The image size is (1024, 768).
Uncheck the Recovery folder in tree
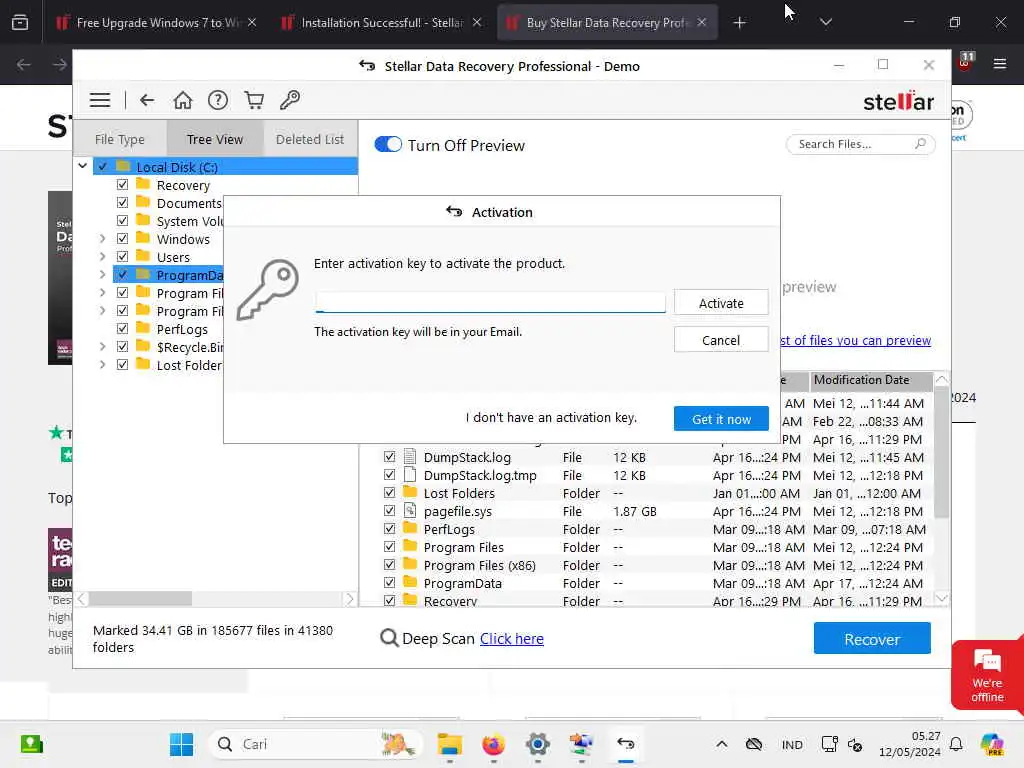122,185
